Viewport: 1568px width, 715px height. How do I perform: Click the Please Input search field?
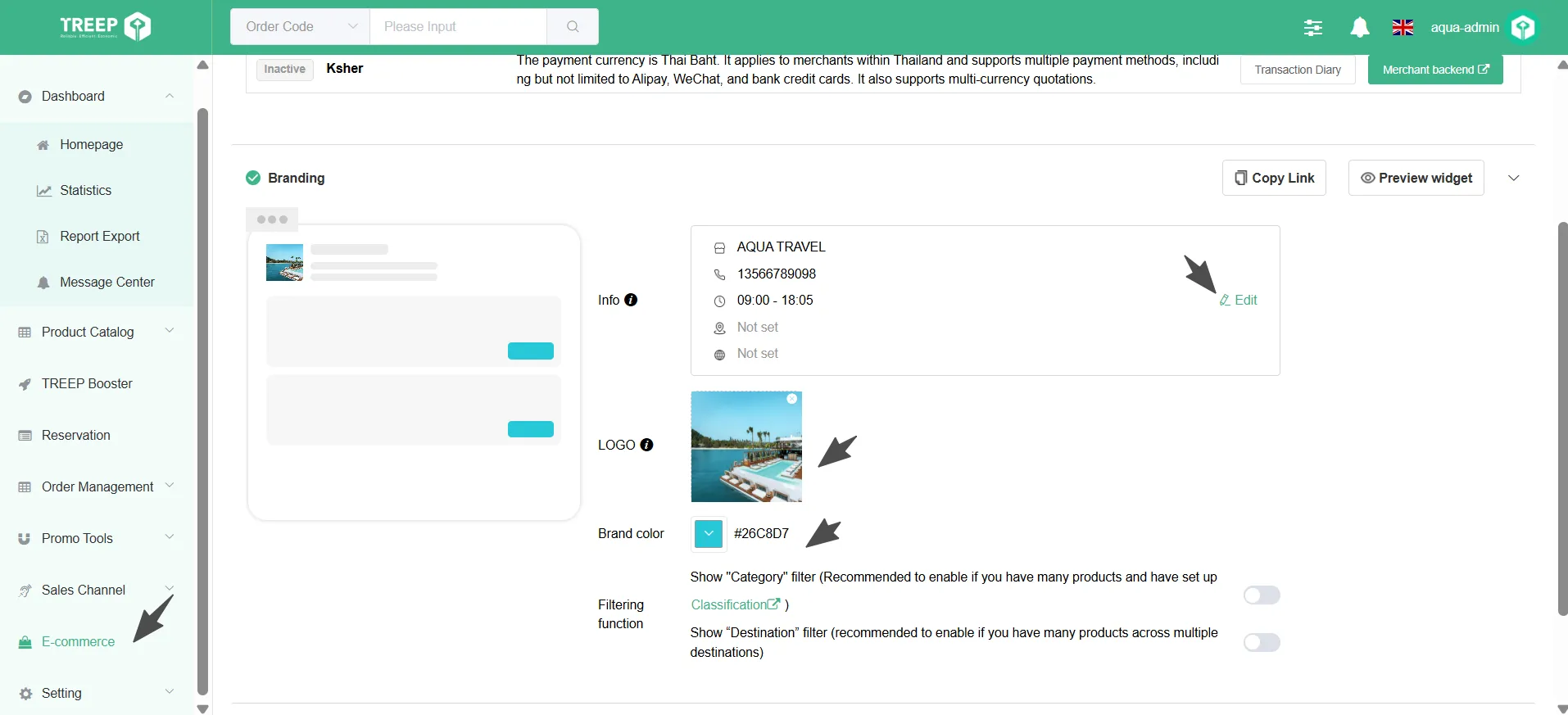[458, 27]
